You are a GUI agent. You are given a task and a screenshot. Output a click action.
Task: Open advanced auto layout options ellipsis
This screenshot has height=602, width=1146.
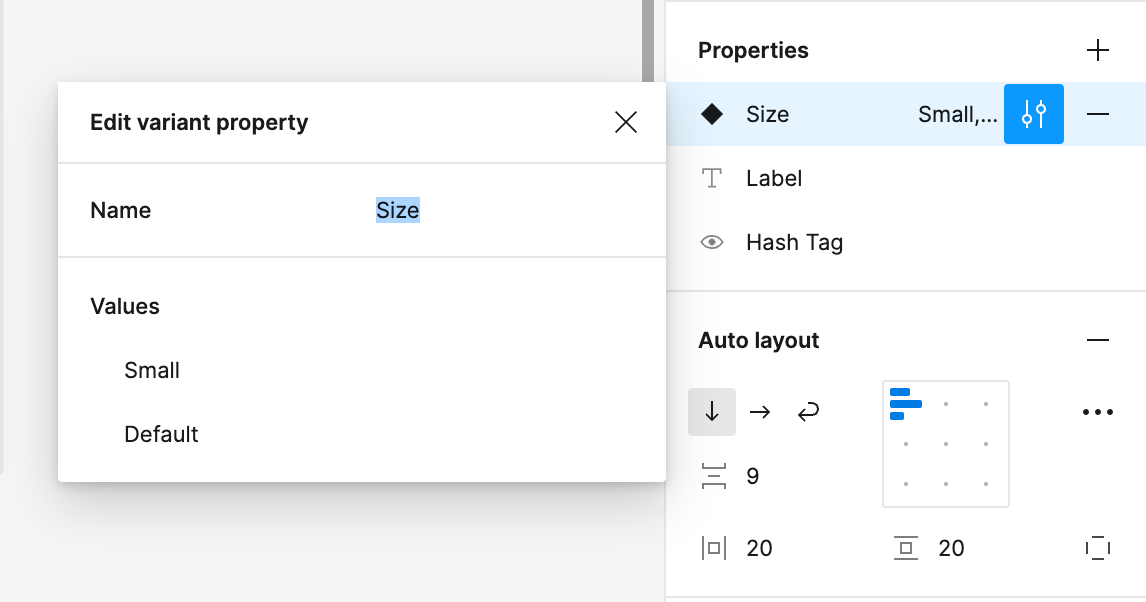pyautogui.click(x=1098, y=411)
